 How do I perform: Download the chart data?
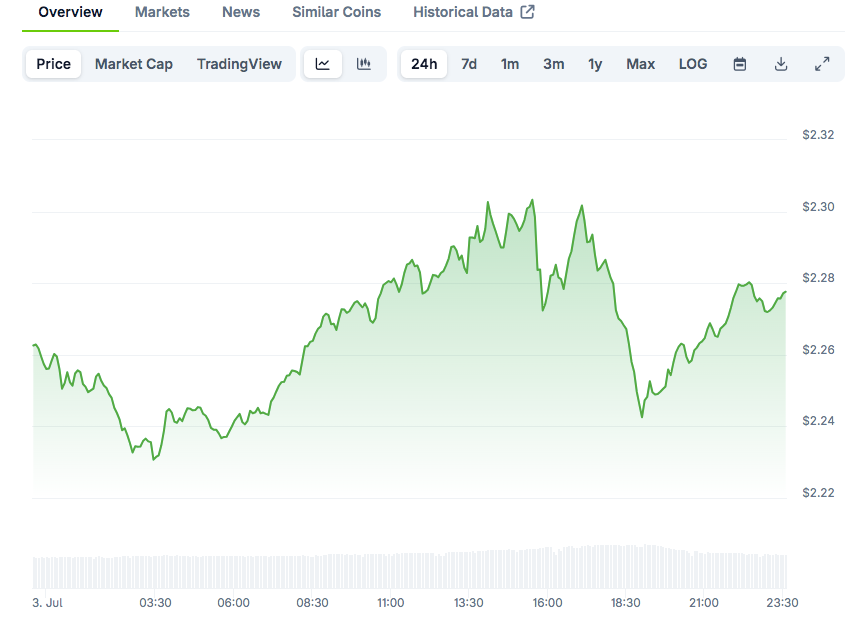781,64
